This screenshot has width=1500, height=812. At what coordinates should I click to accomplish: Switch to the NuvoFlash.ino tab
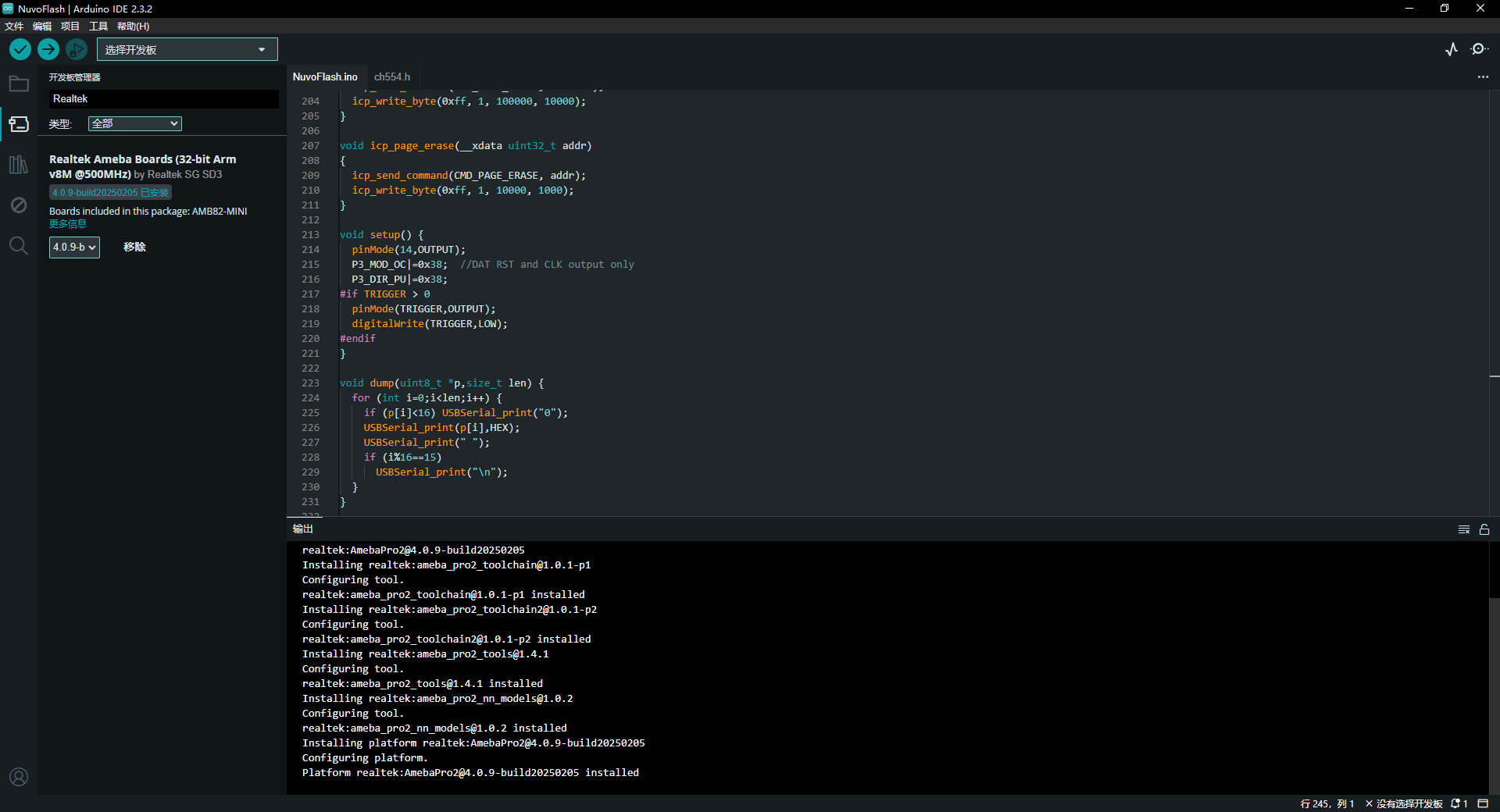point(325,77)
